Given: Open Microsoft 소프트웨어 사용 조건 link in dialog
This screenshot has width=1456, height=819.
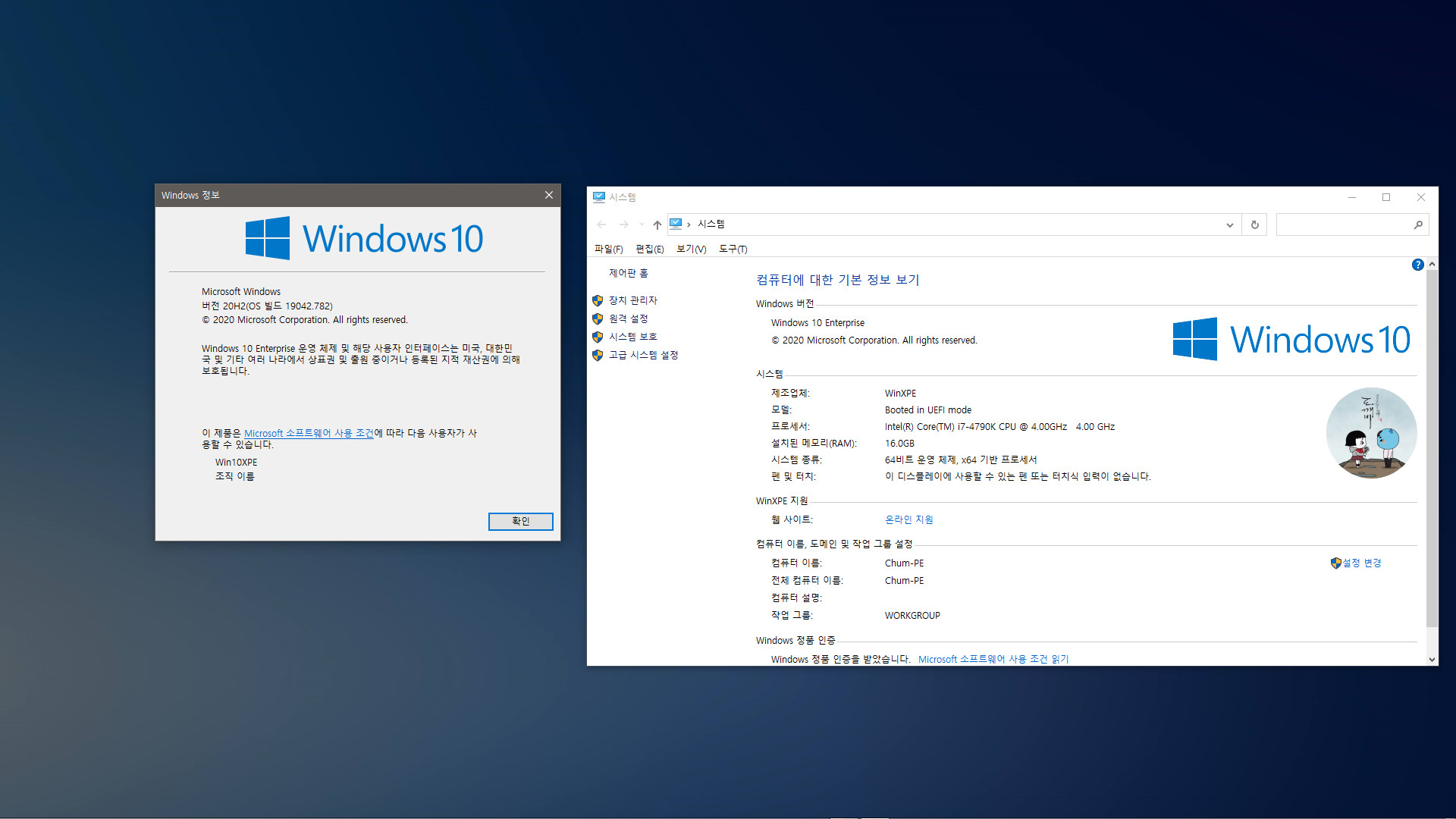Looking at the screenshot, I should [309, 433].
